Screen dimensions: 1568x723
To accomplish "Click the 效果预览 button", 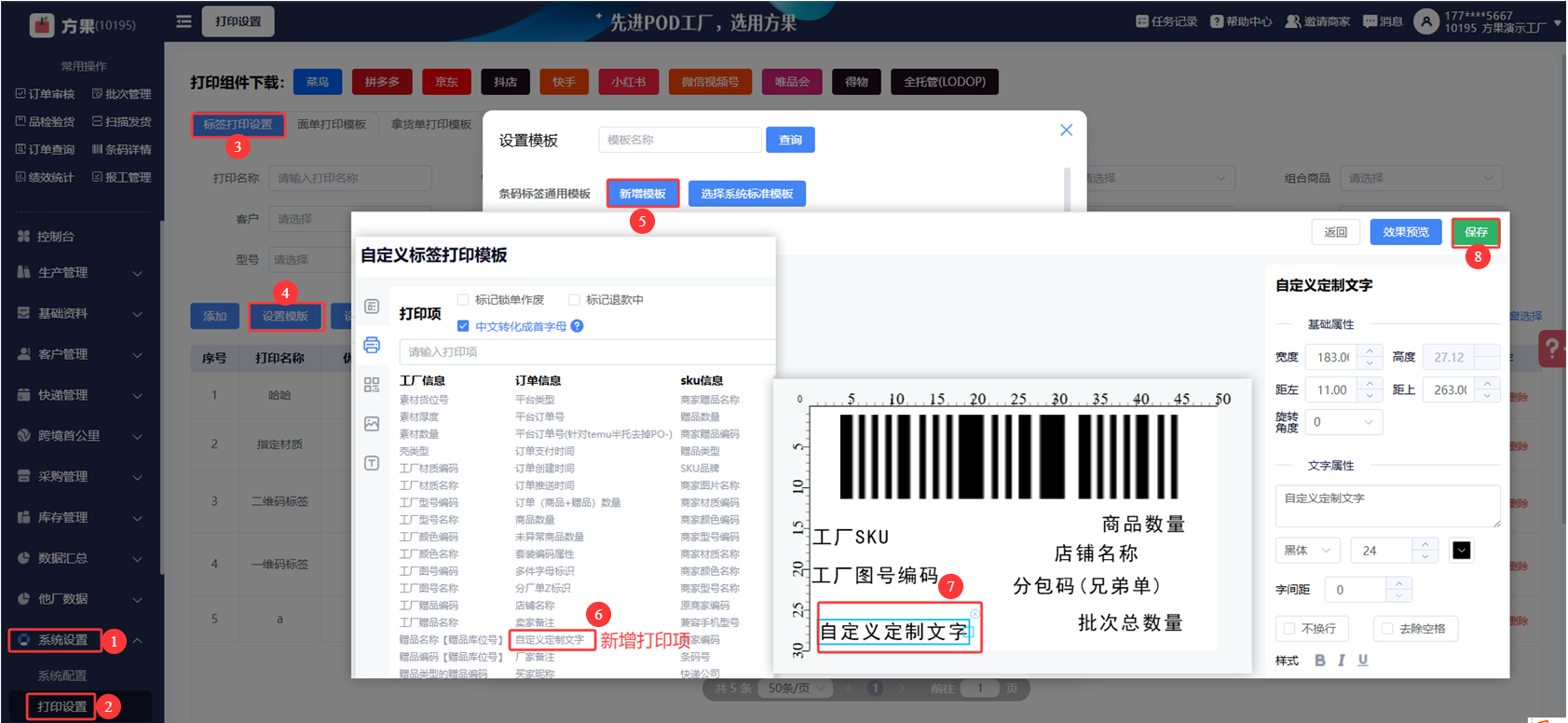I will [x=1406, y=232].
